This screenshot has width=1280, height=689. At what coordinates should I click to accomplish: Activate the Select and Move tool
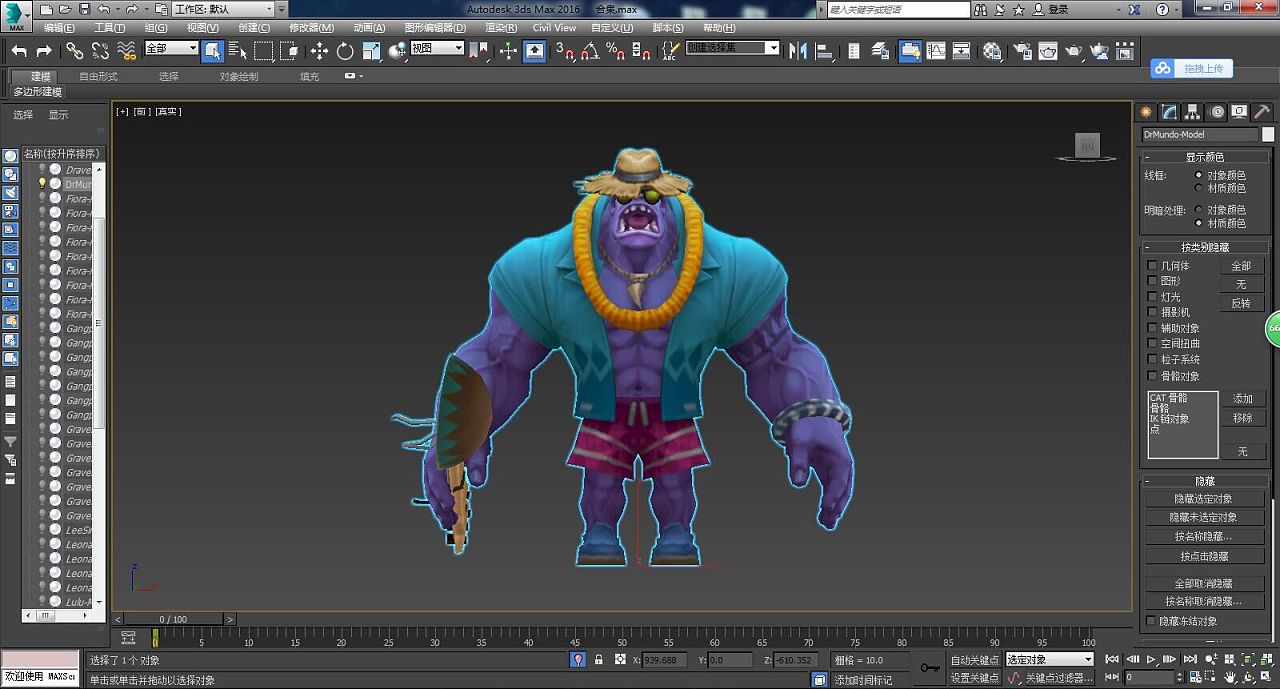[319, 51]
